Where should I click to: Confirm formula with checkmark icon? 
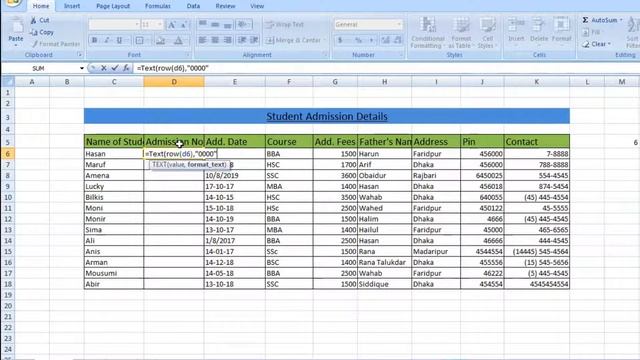pyautogui.click(x=115, y=68)
